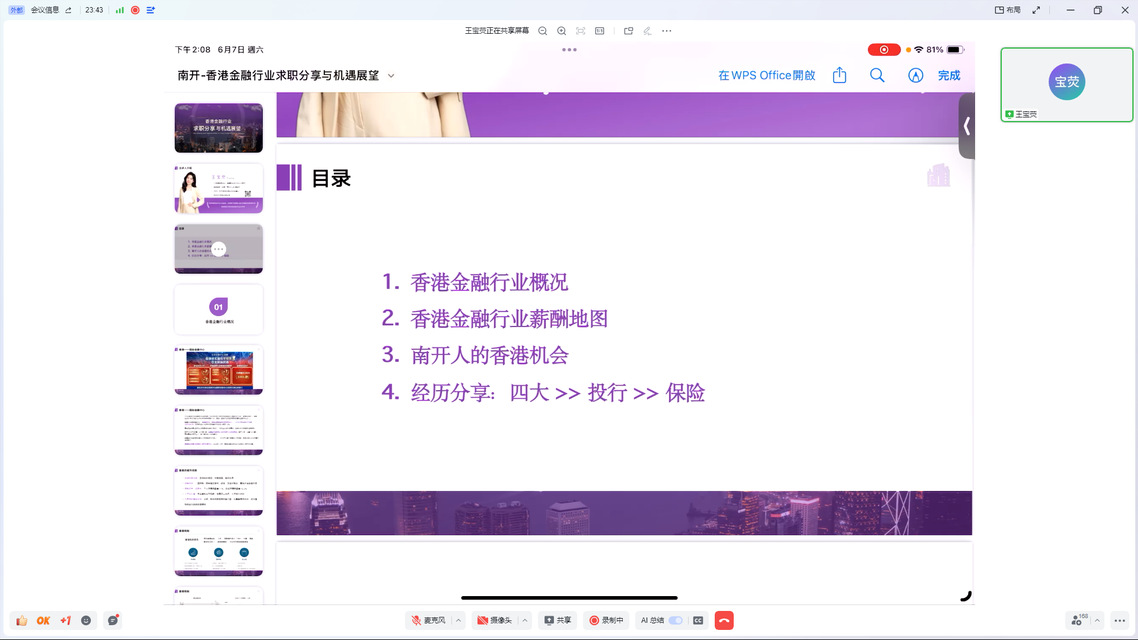Open the 会议信息 meeting info
The image size is (1138, 640).
[50, 10]
